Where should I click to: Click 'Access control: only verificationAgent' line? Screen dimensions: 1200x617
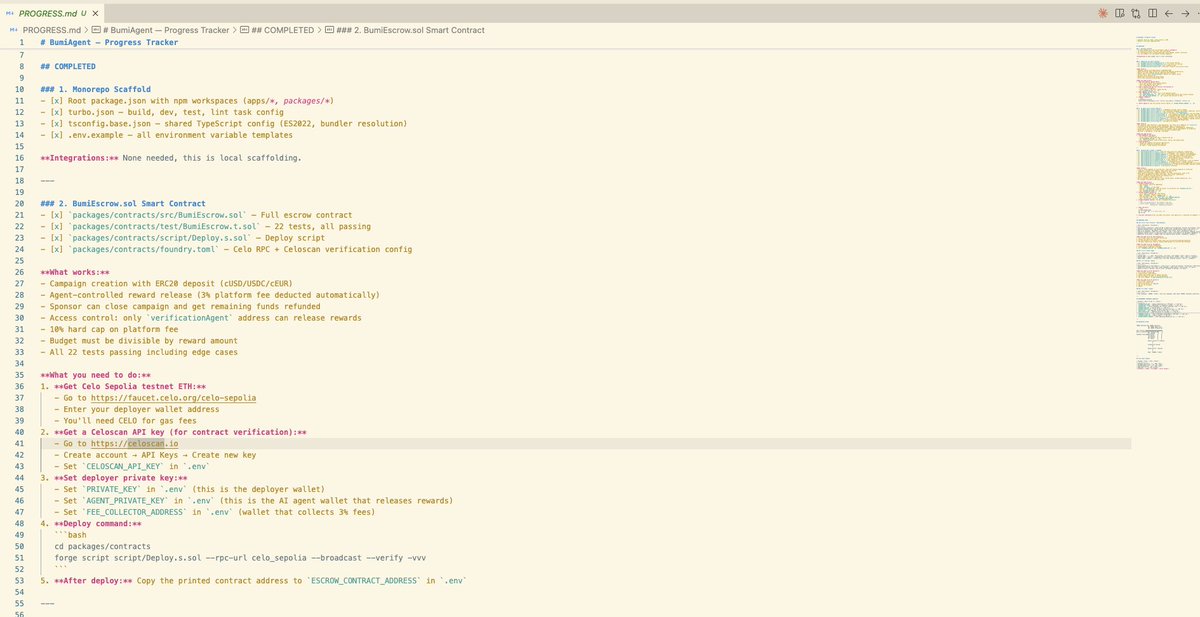click(x=201, y=319)
